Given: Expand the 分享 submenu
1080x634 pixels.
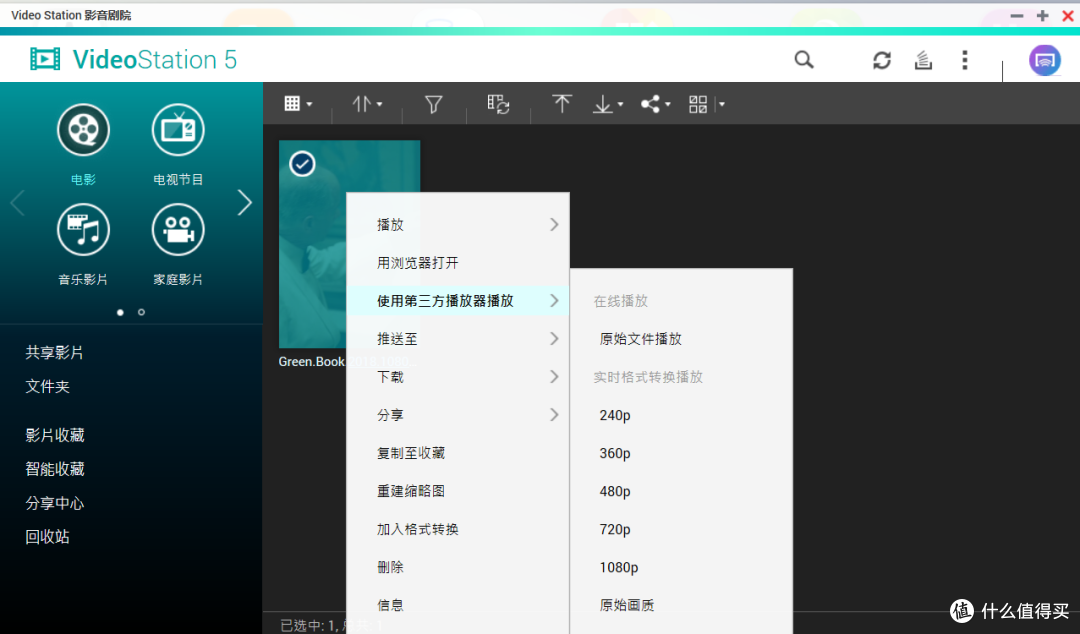Looking at the screenshot, I should point(458,415).
